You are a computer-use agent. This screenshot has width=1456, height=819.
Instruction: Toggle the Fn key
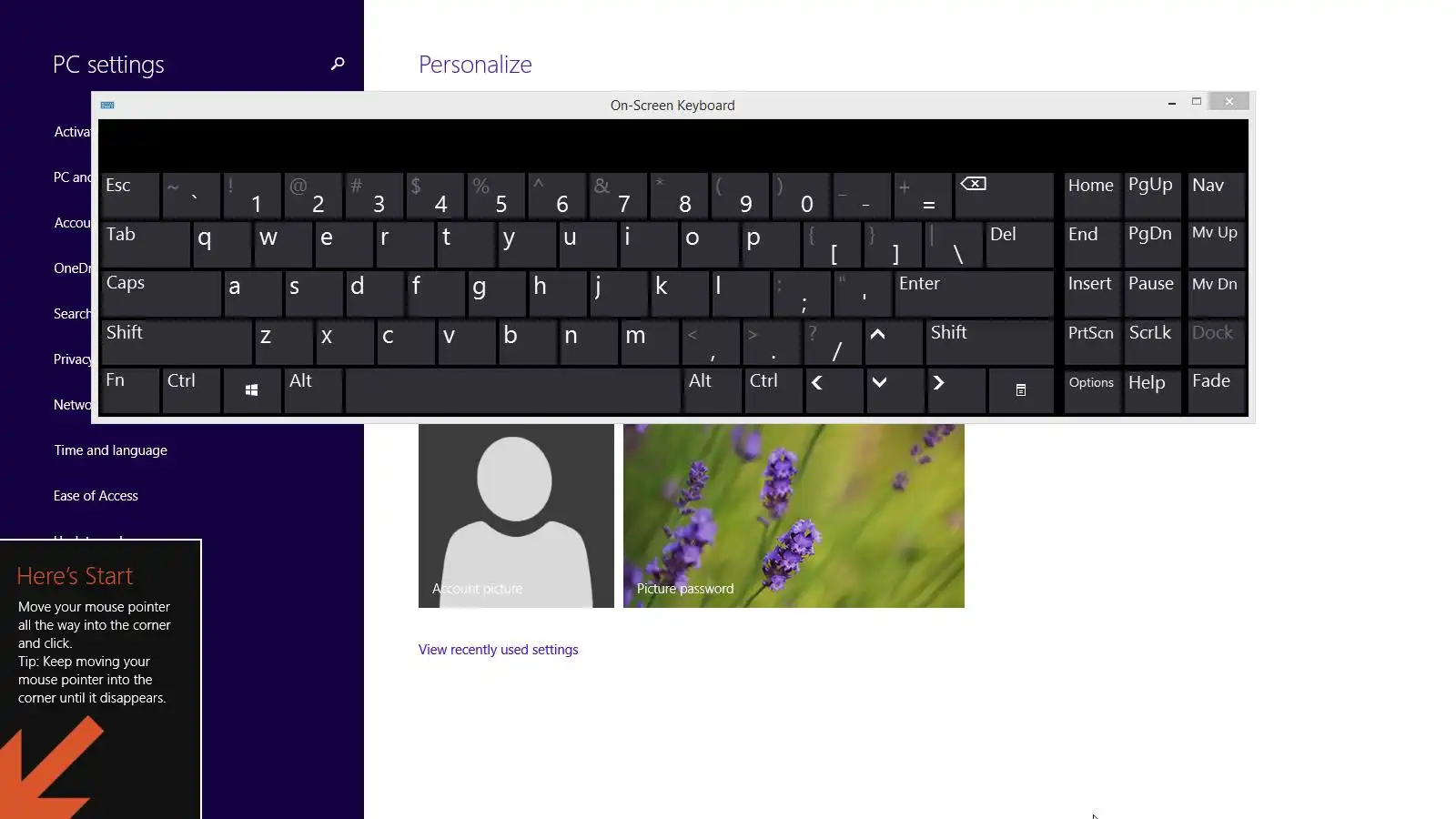coord(130,390)
